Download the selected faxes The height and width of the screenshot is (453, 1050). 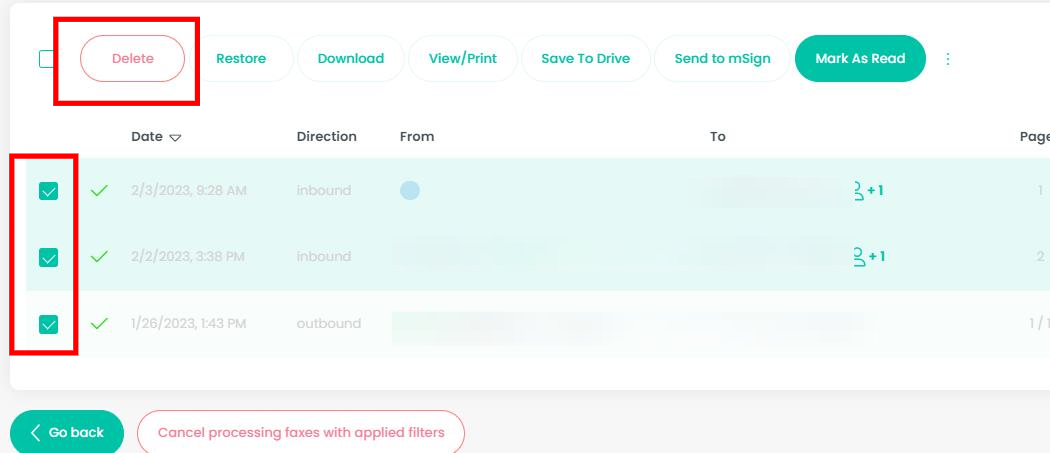[351, 58]
